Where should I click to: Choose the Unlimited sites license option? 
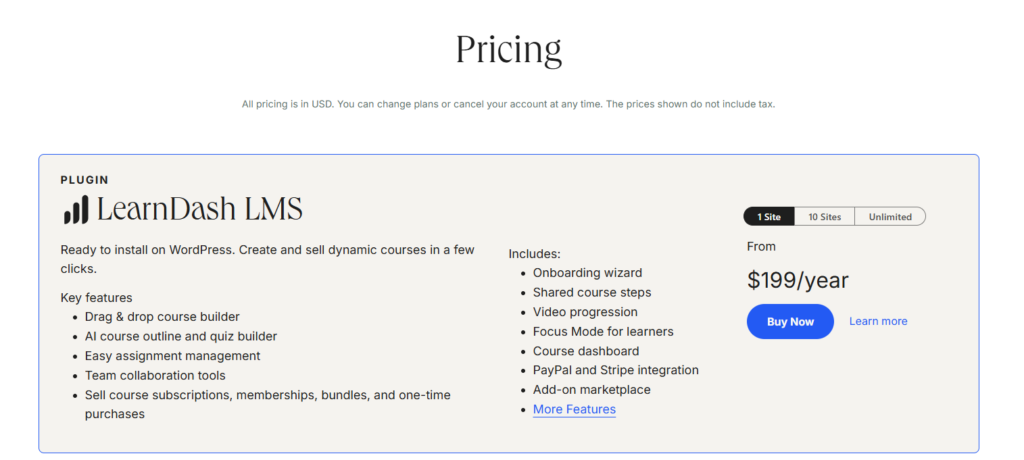890,217
